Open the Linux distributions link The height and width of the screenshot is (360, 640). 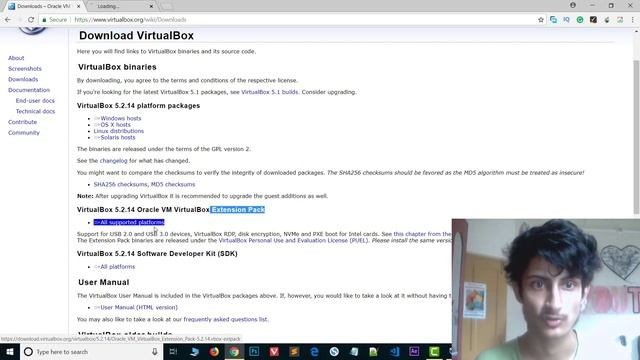[119, 131]
